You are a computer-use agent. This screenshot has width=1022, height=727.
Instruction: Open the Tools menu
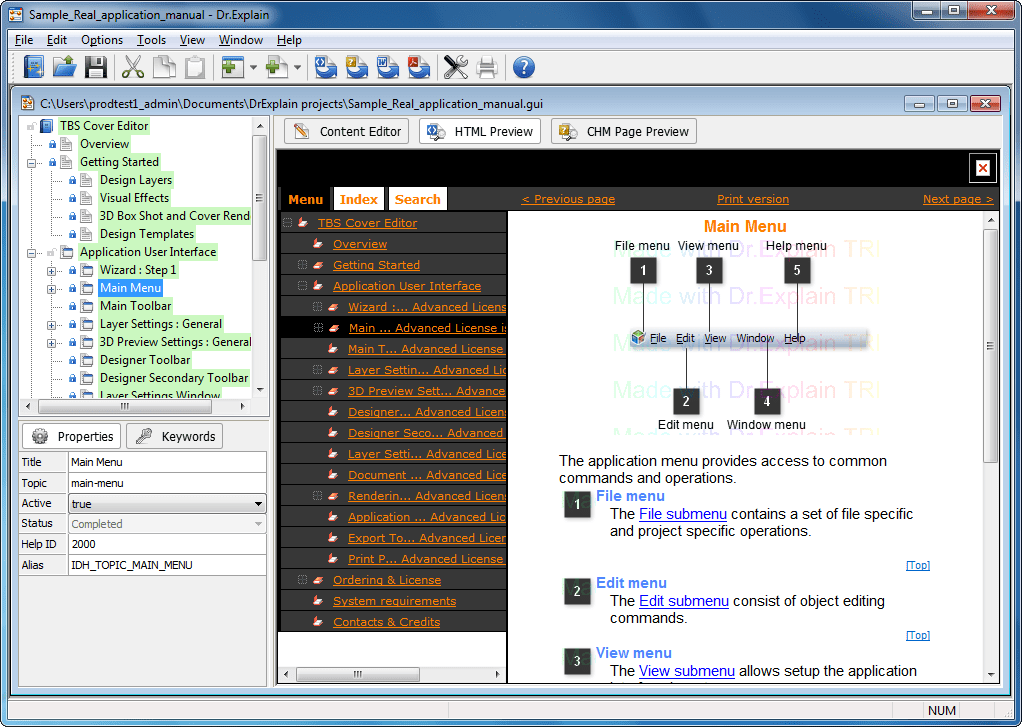point(151,40)
